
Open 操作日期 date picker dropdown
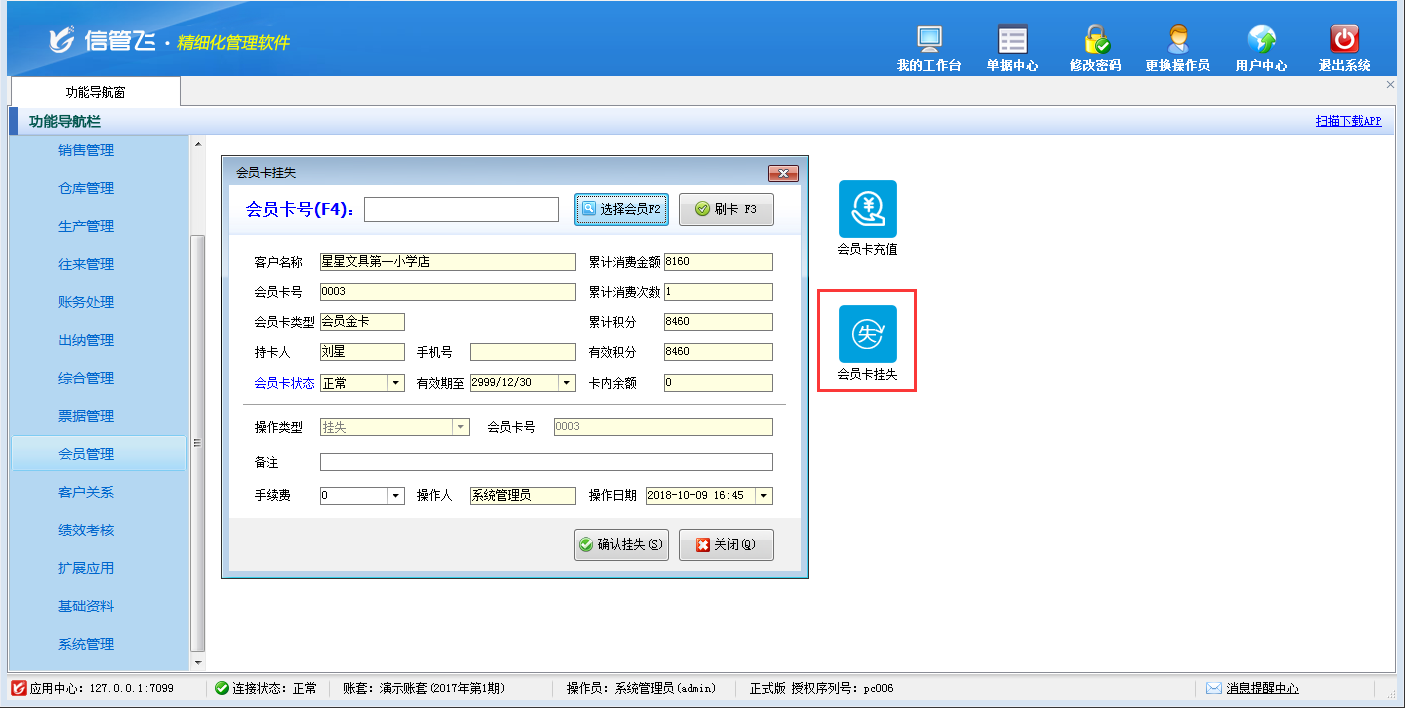(764, 496)
